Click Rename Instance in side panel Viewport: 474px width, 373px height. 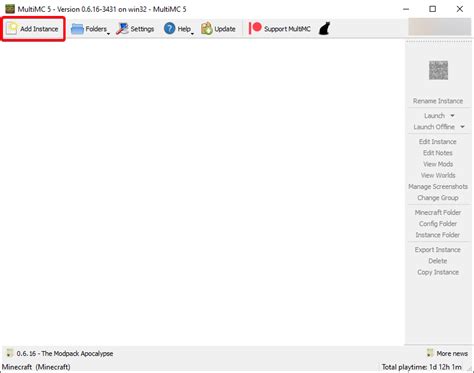point(438,101)
